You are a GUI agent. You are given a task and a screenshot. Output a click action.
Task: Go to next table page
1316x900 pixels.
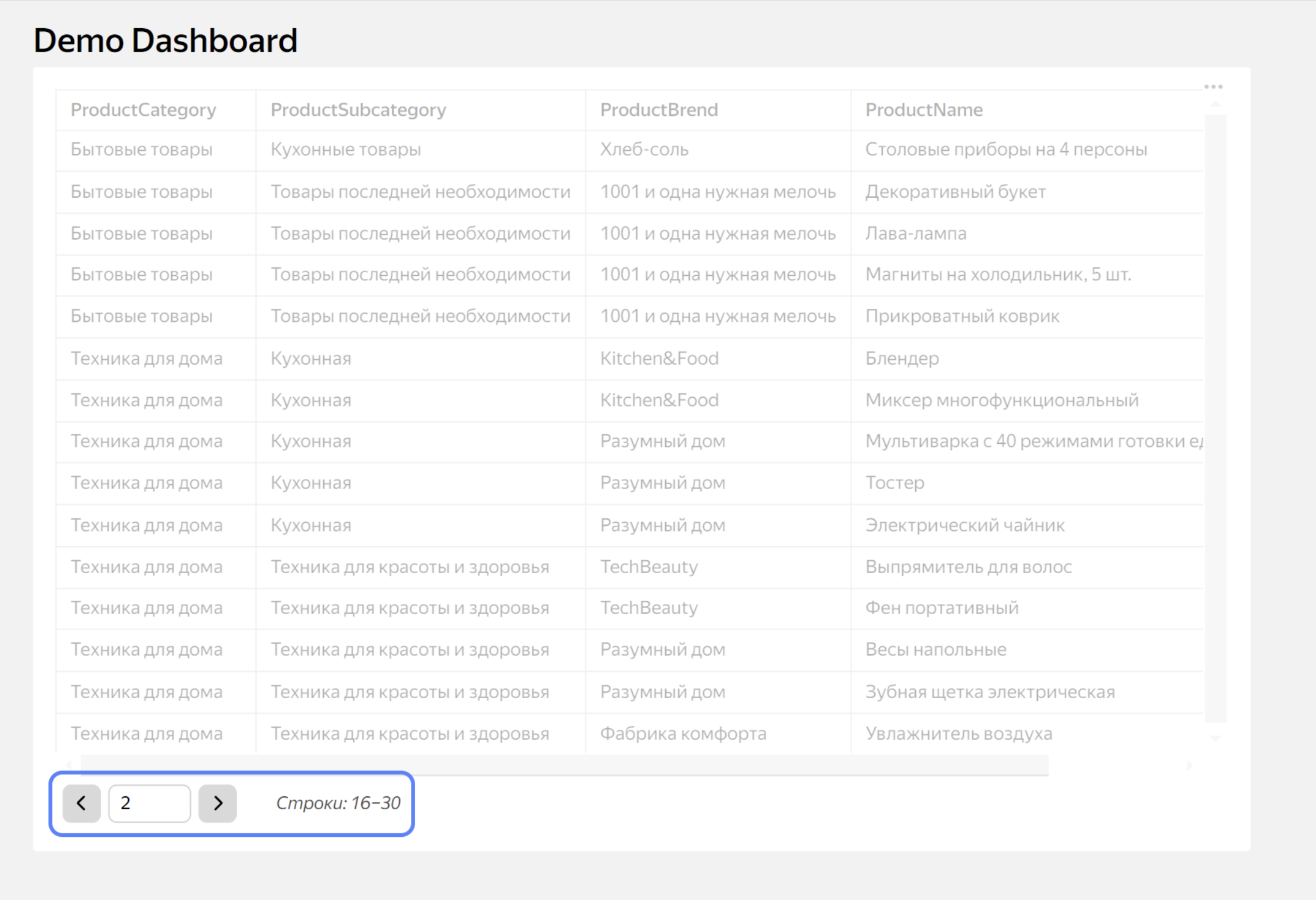(218, 803)
